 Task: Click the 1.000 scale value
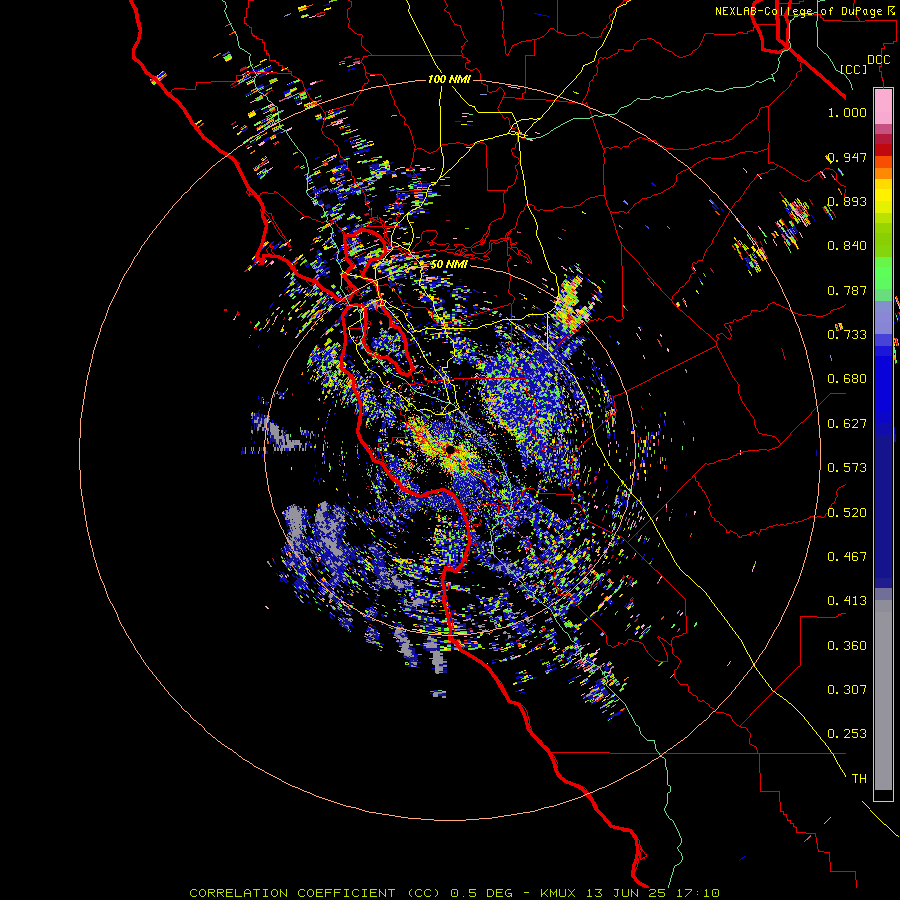click(x=847, y=112)
